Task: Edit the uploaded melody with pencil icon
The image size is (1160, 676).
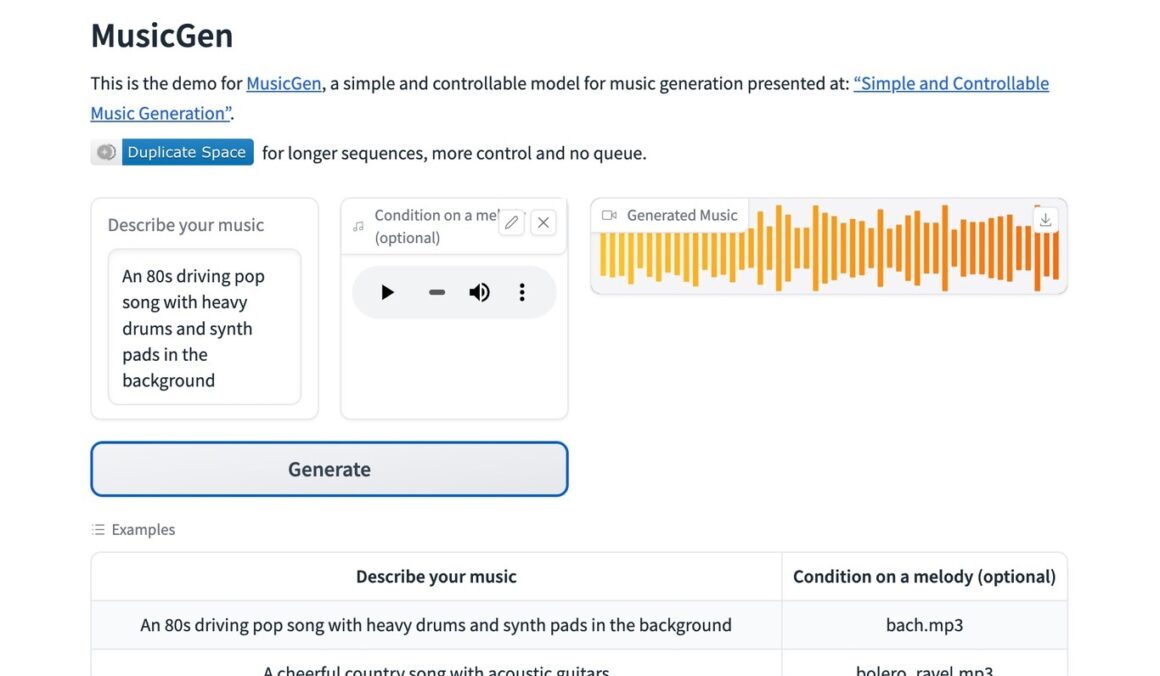Action: coord(511,223)
